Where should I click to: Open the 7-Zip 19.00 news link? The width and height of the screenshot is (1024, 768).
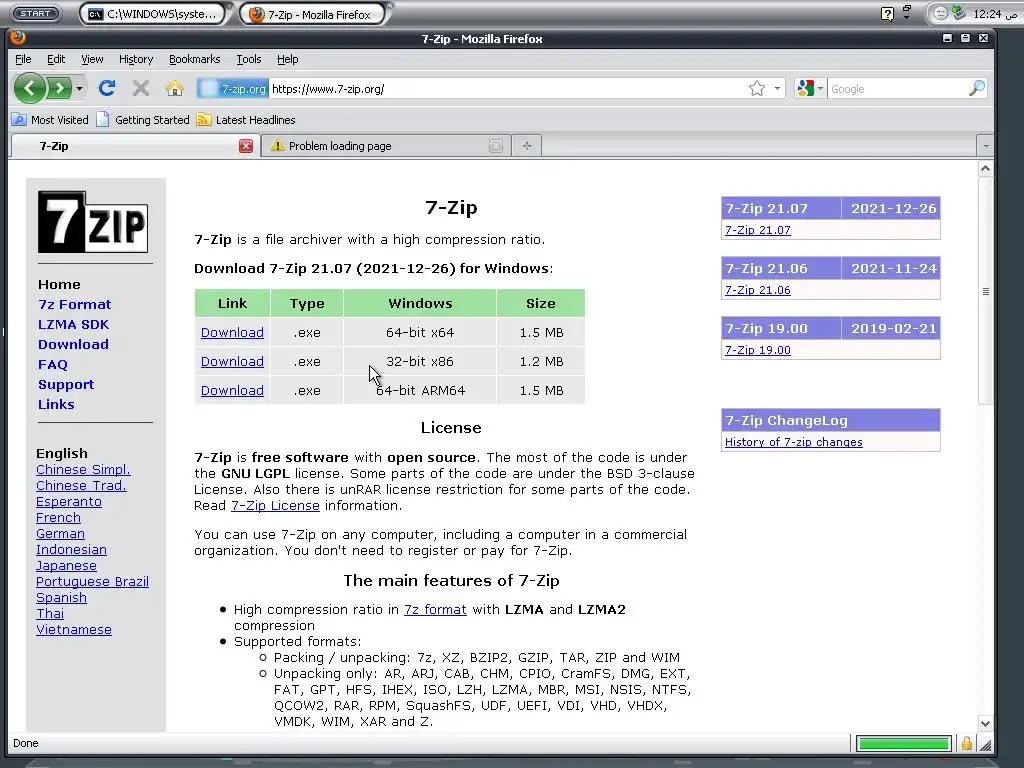758,350
